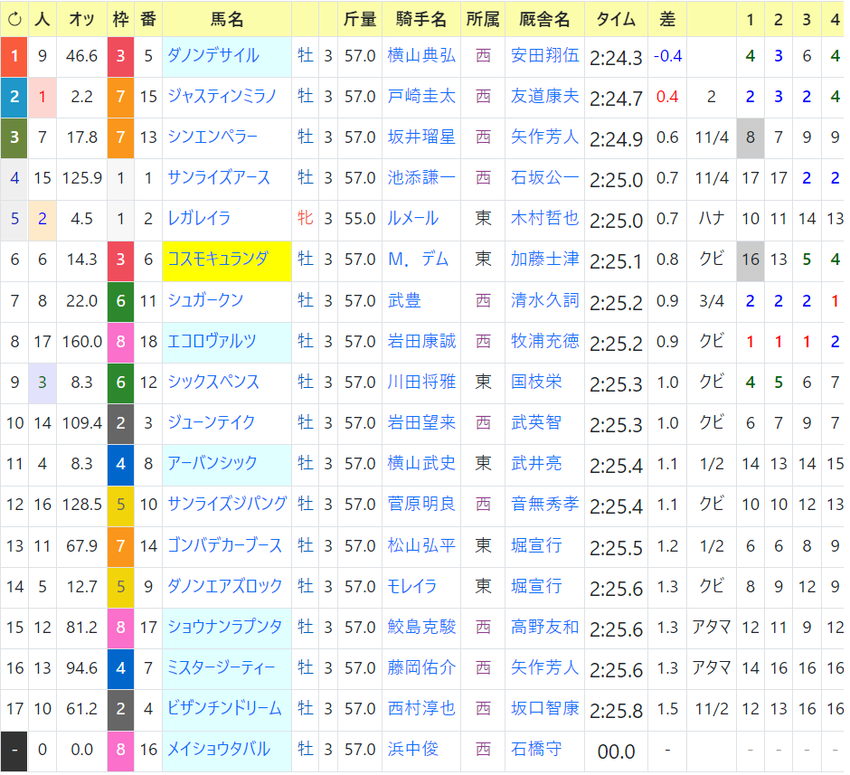The width and height of the screenshot is (850, 775).
Task: Open horse ショウナンラプンタ
Action: tap(225, 627)
